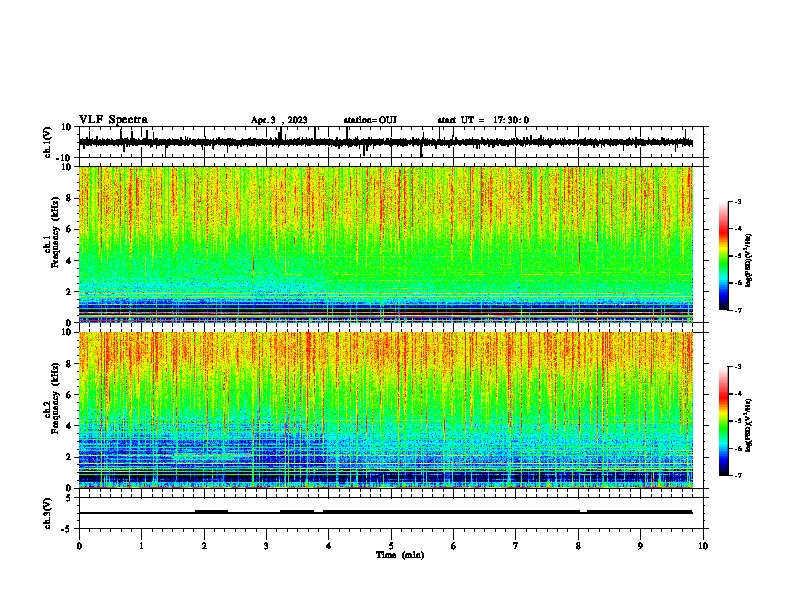Click the ch.1 color bar log(PSD) unit label
792x612 pixels.
[749, 260]
